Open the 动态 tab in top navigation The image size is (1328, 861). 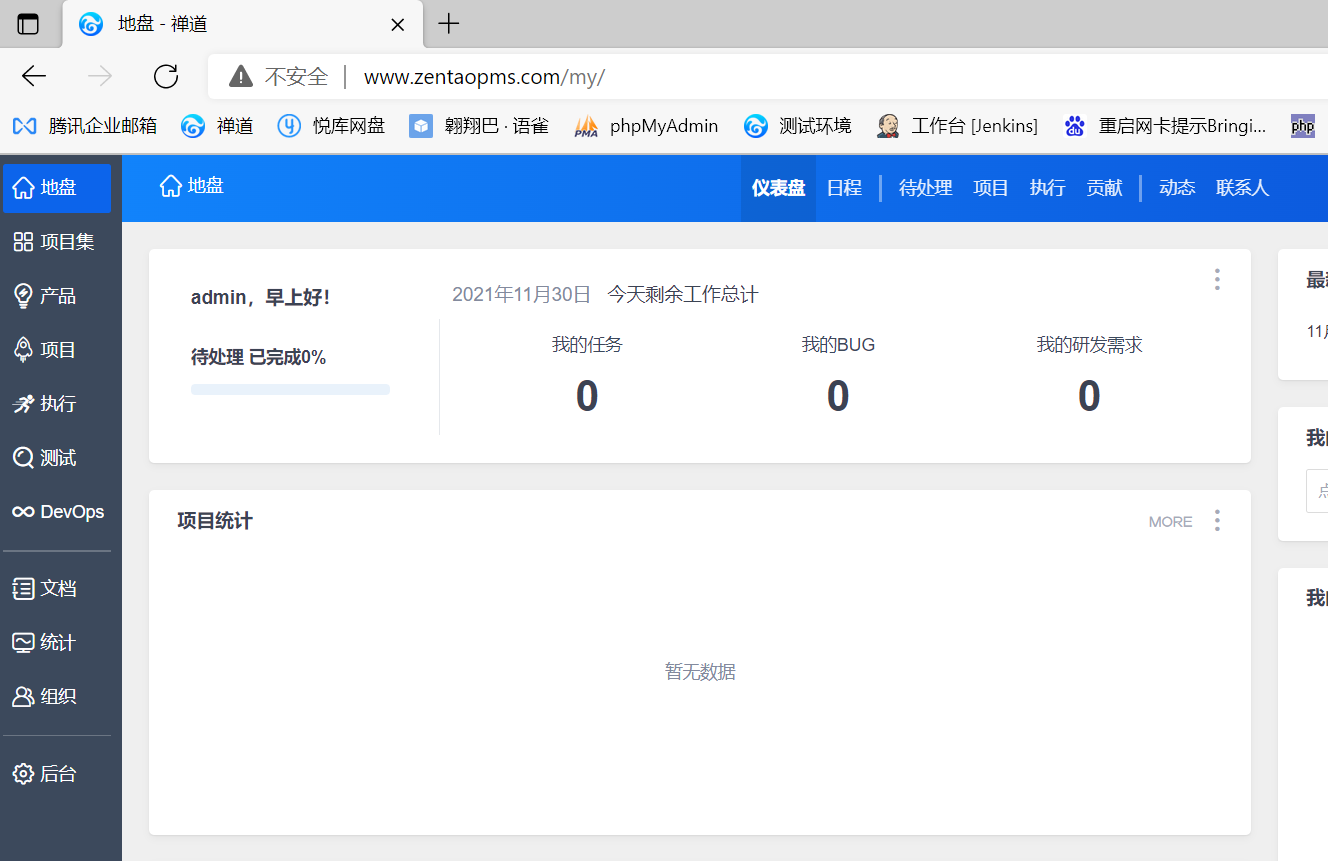(1176, 188)
